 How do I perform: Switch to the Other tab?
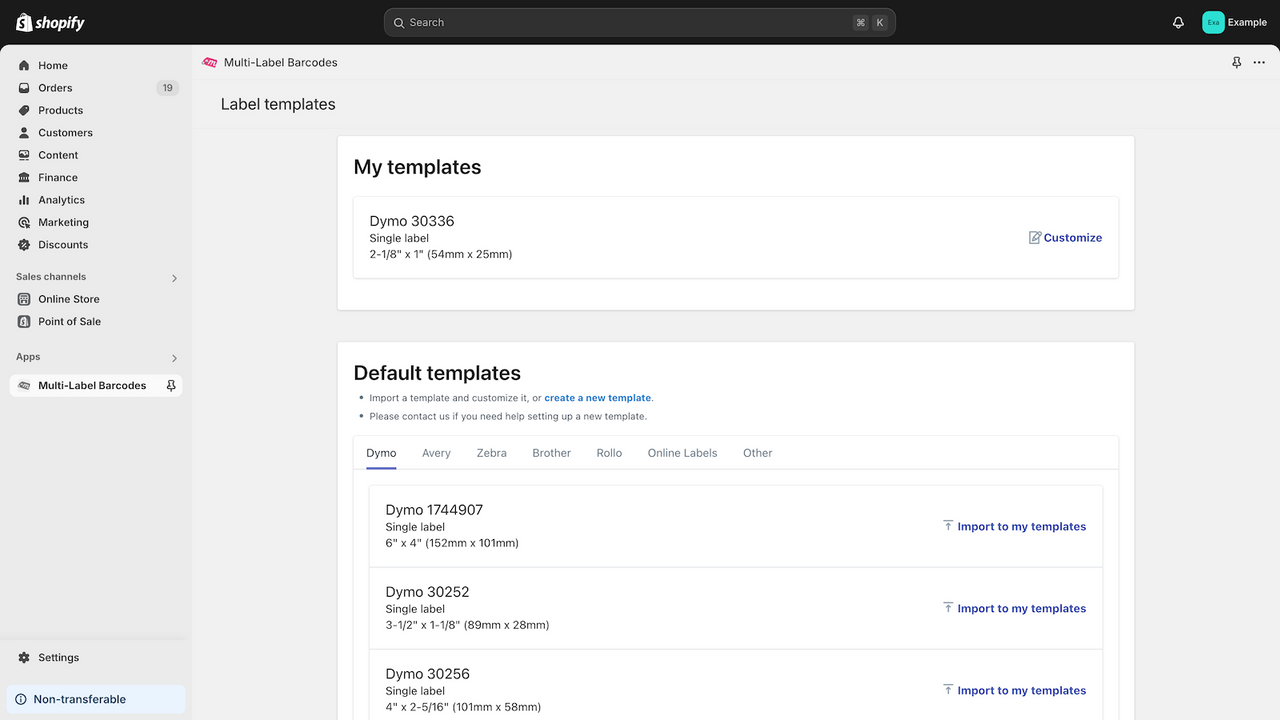tap(757, 453)
